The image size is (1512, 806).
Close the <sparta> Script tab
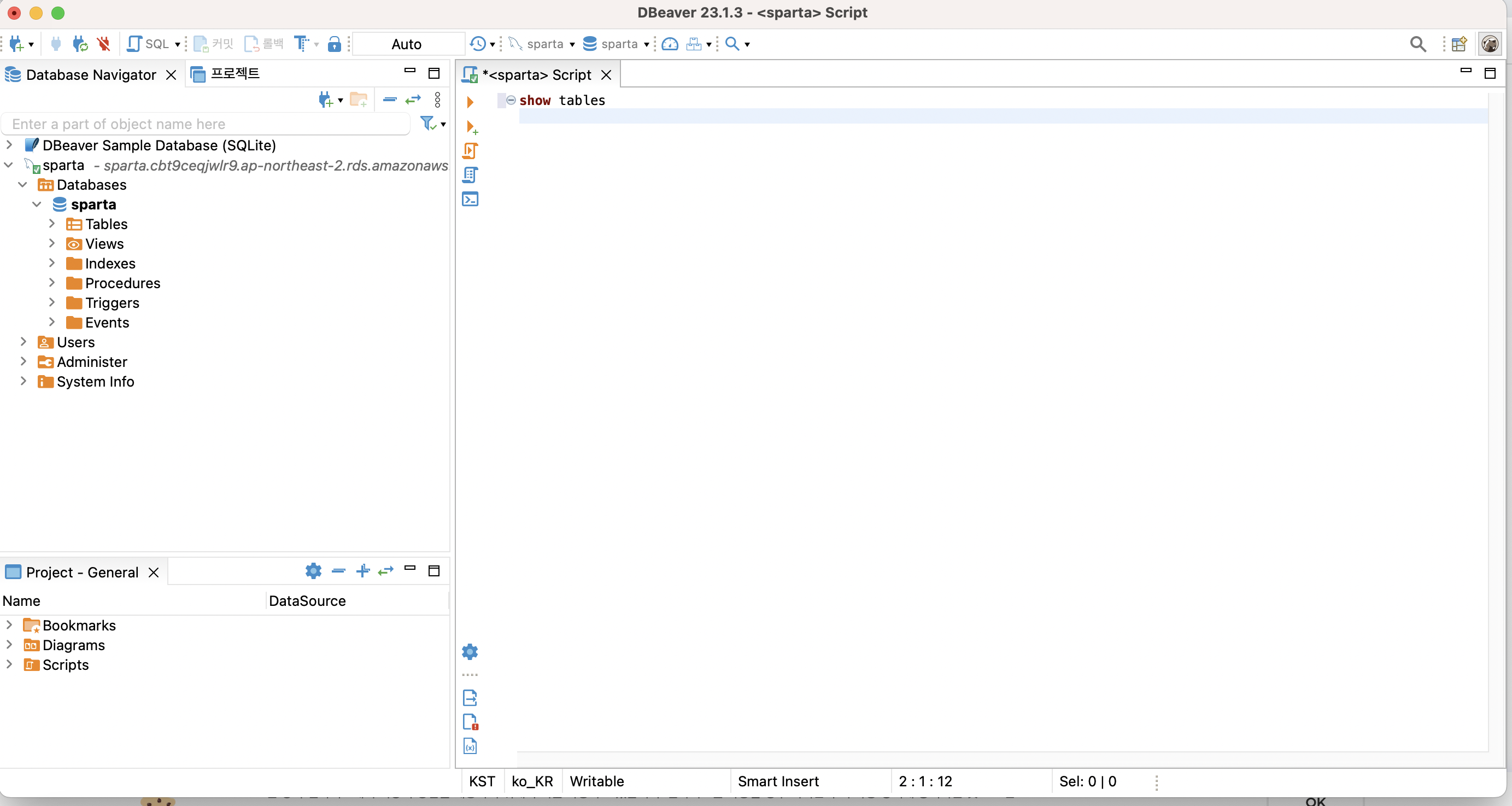pyautogui.click(x=606, y=75)
